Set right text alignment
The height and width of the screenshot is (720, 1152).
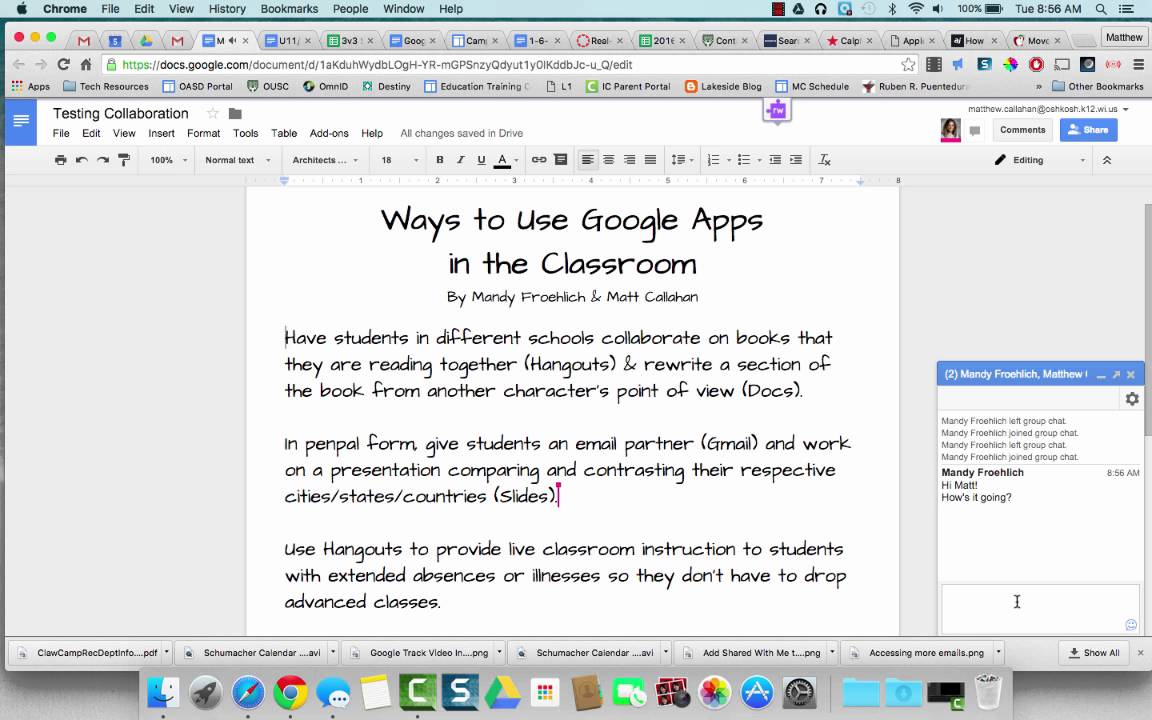(630, 160)
